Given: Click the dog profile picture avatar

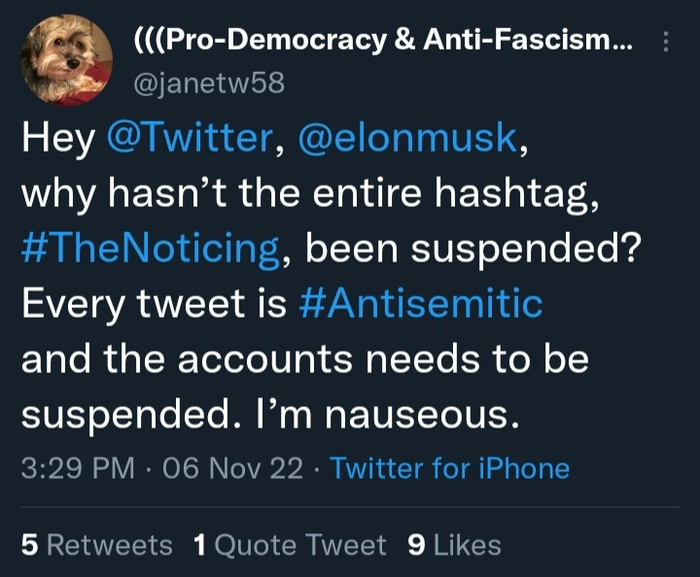Looking at the screenshot, I should pos(67,60).
